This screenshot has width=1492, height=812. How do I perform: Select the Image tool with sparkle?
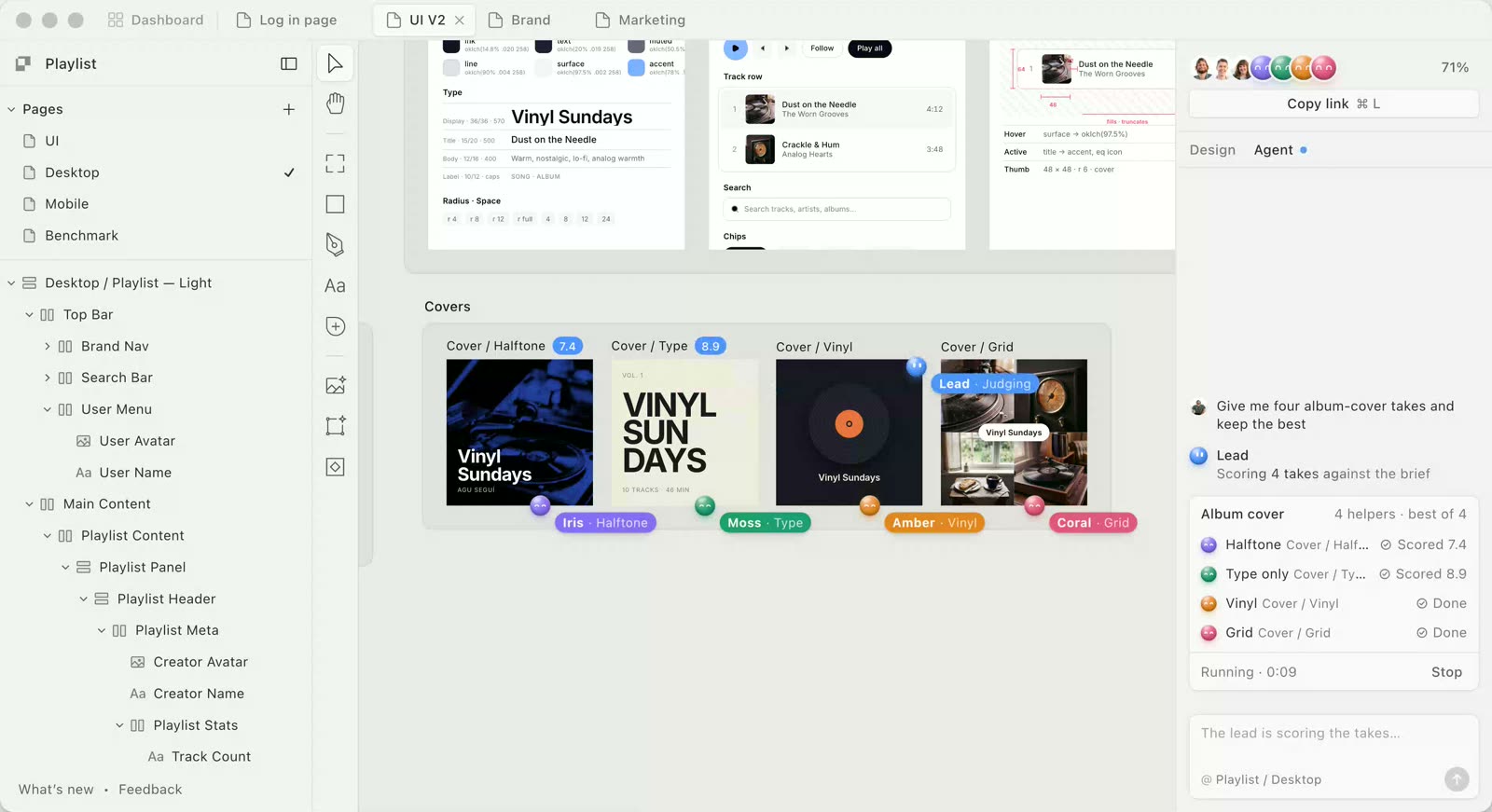tap(335, 385)
